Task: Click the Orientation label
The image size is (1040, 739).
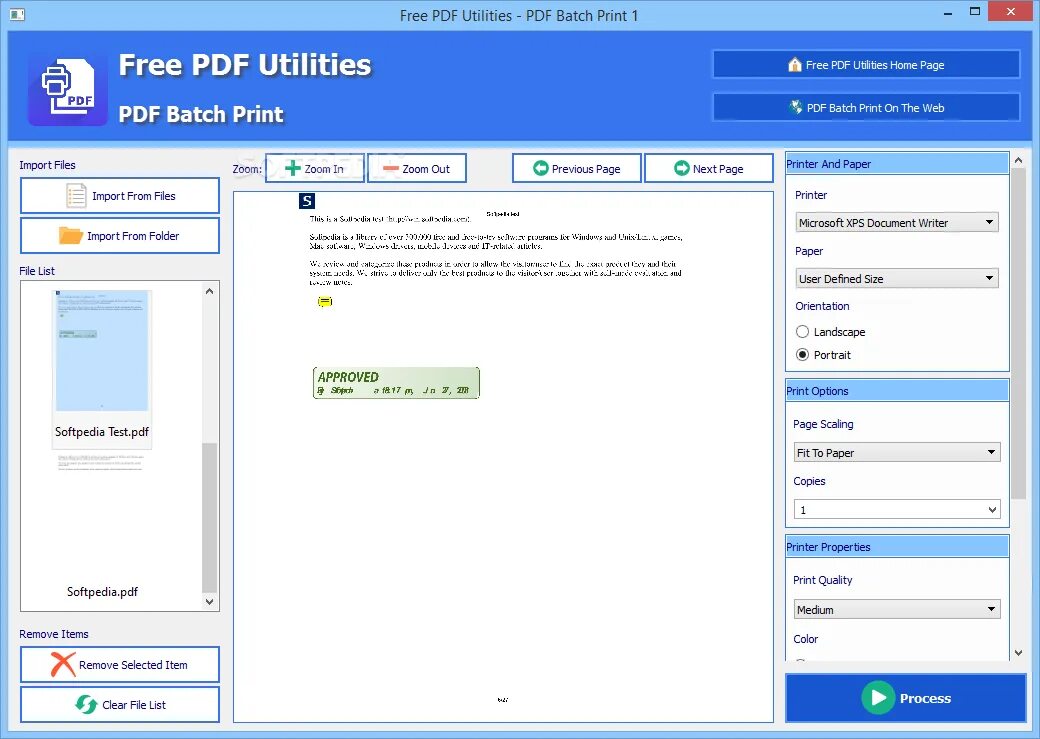Action: (x=822, y=306)
